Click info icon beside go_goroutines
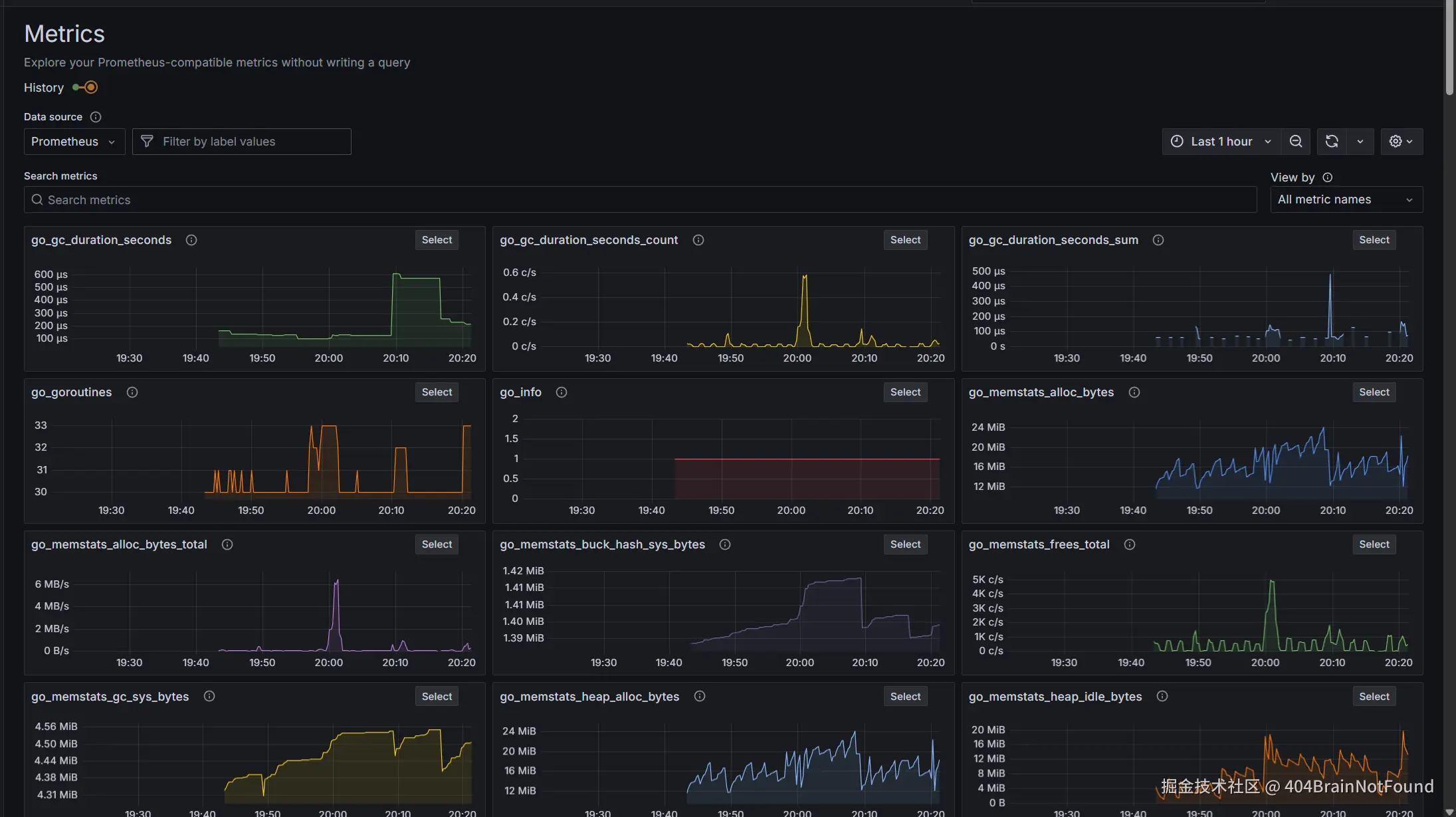 tap(132, 392)
